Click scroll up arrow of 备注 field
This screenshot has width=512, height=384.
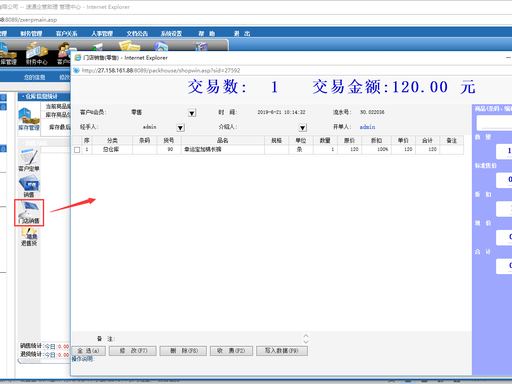(306, 336)
